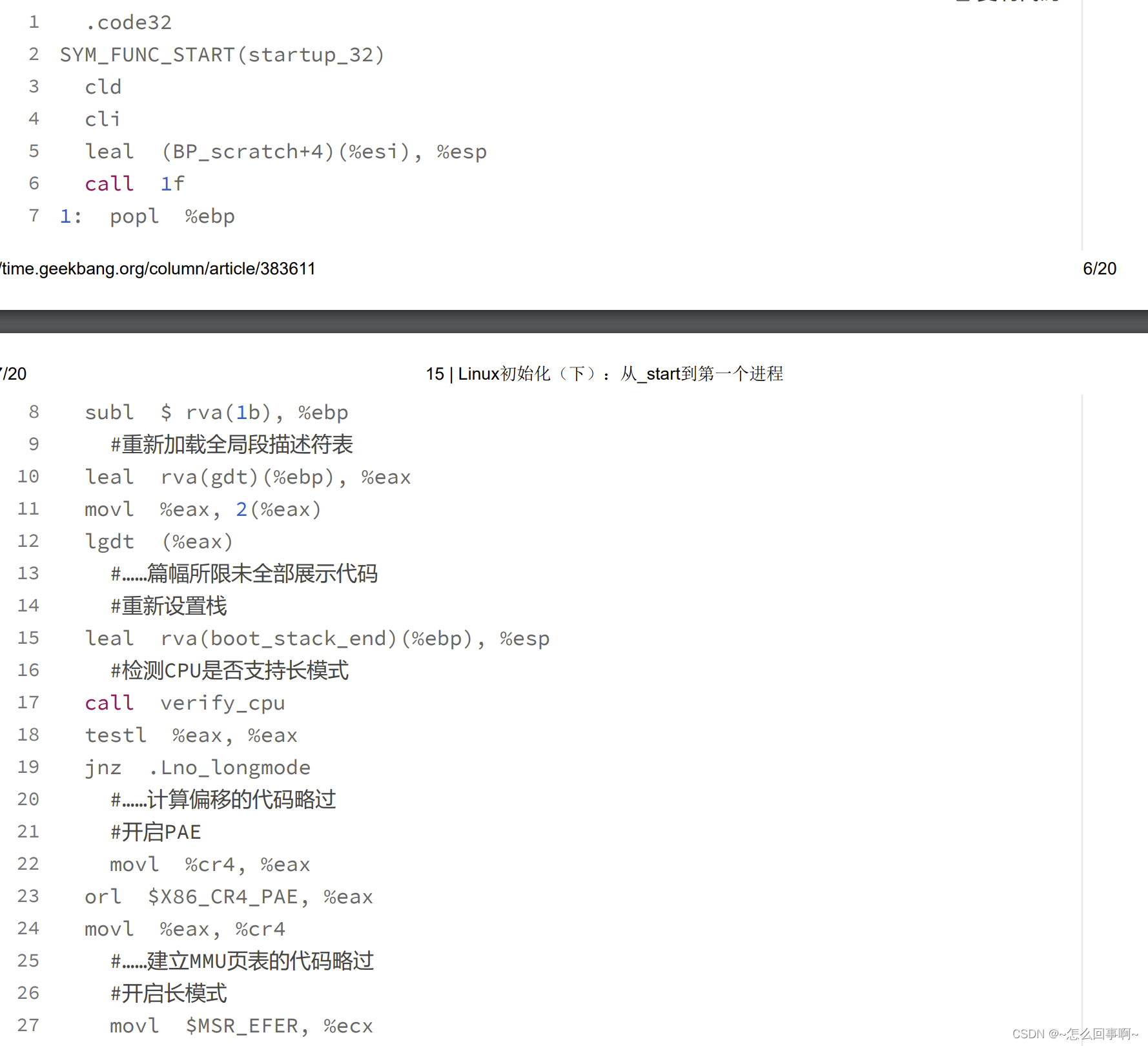Image resolution: width=1148 pixels, height=1046 pixels.
Task: Click line number 15 in the gutter
Action: (28, 638)
